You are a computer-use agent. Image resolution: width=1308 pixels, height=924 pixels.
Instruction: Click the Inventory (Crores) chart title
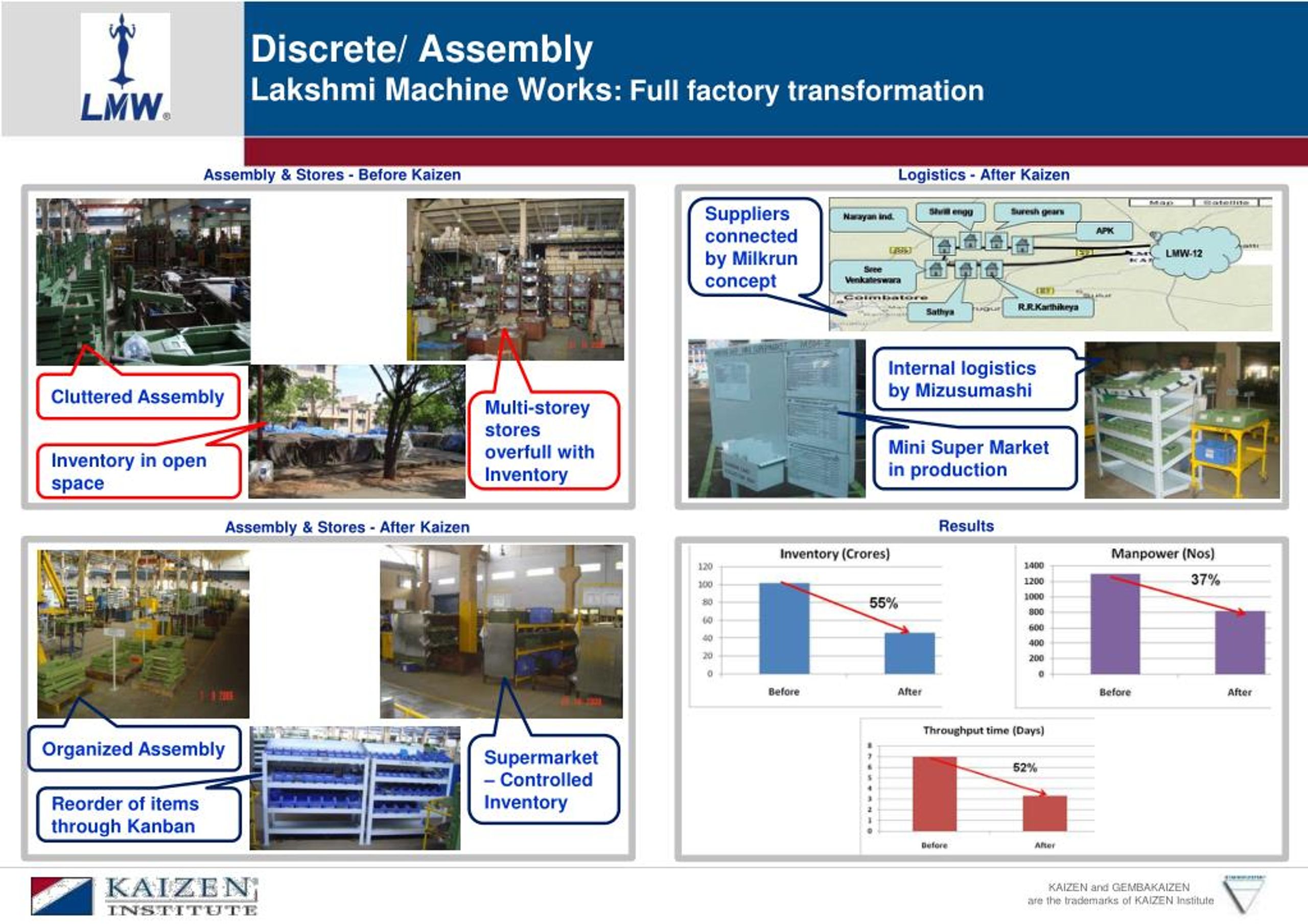click(834, 554)
